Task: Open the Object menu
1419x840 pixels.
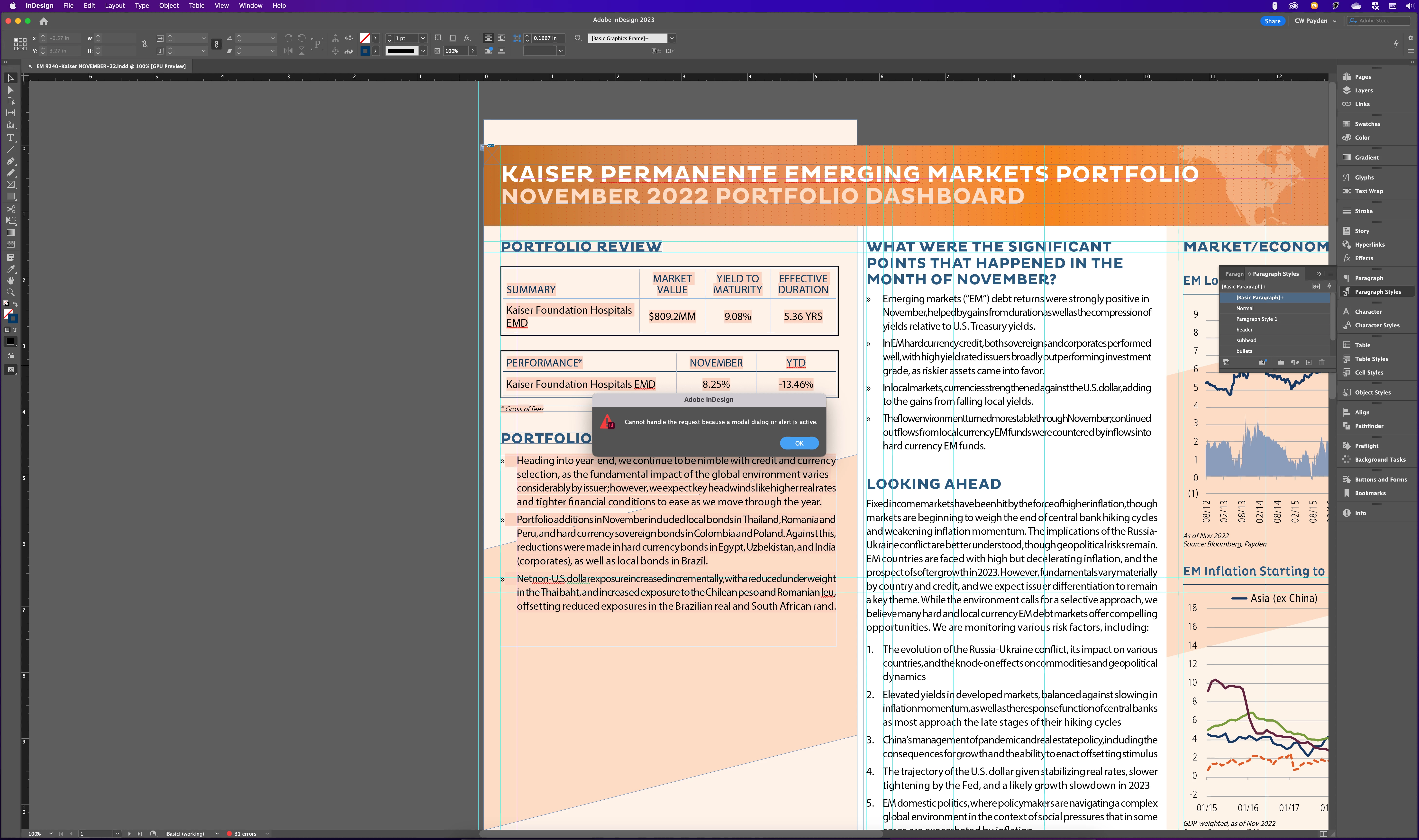Action: pyautogui.click(x=169, y=6)
